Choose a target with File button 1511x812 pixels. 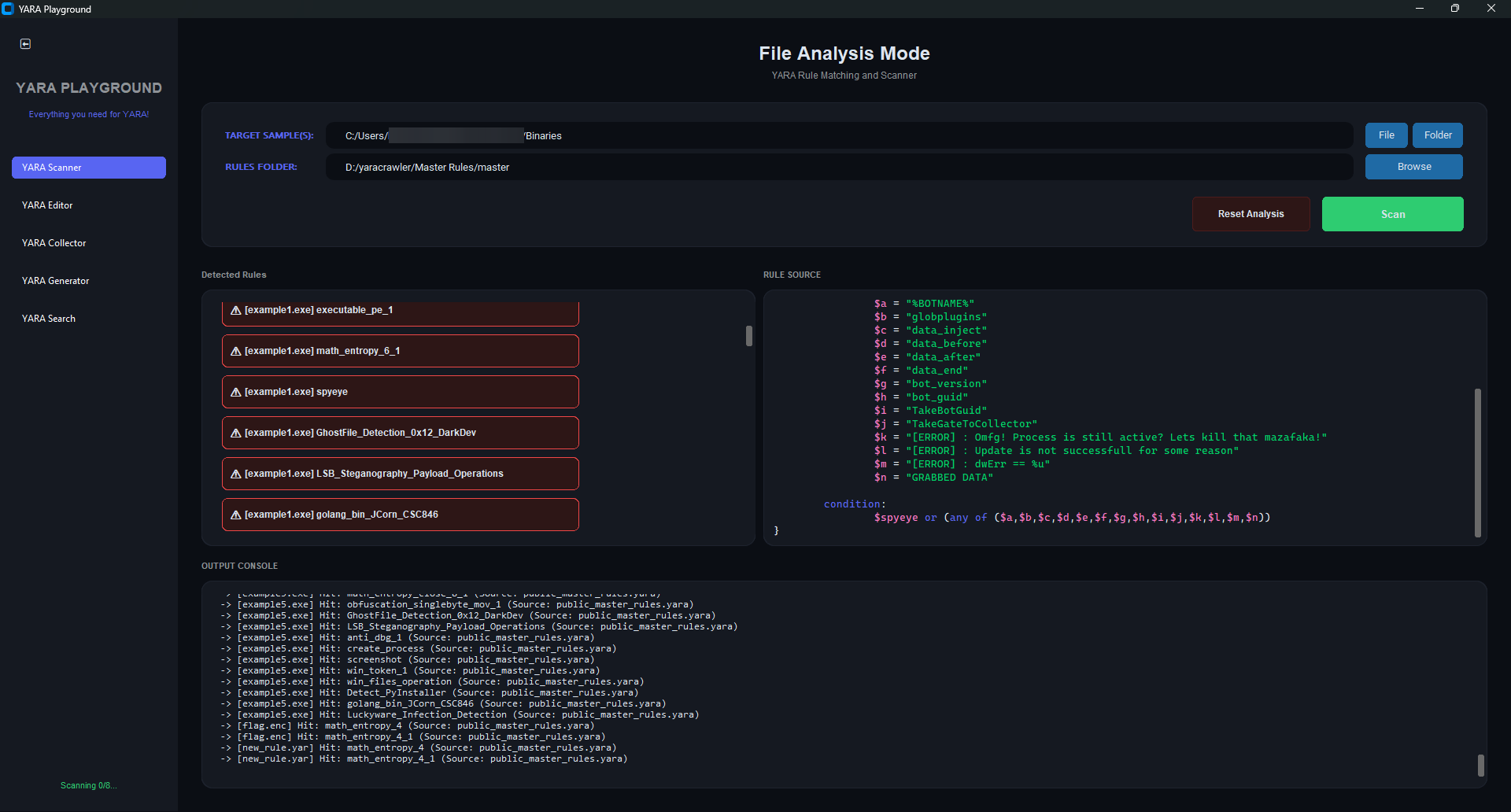(x=1386, y=135)
